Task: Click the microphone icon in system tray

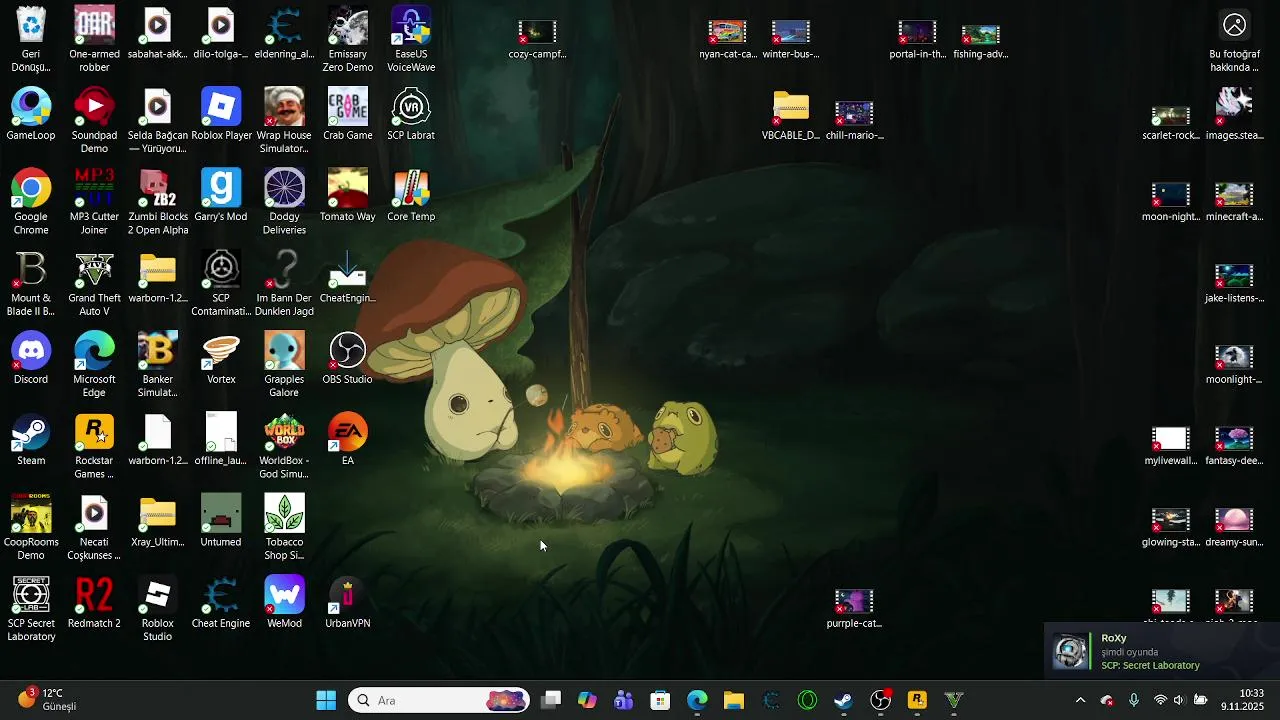Action: pos(1134,700)
